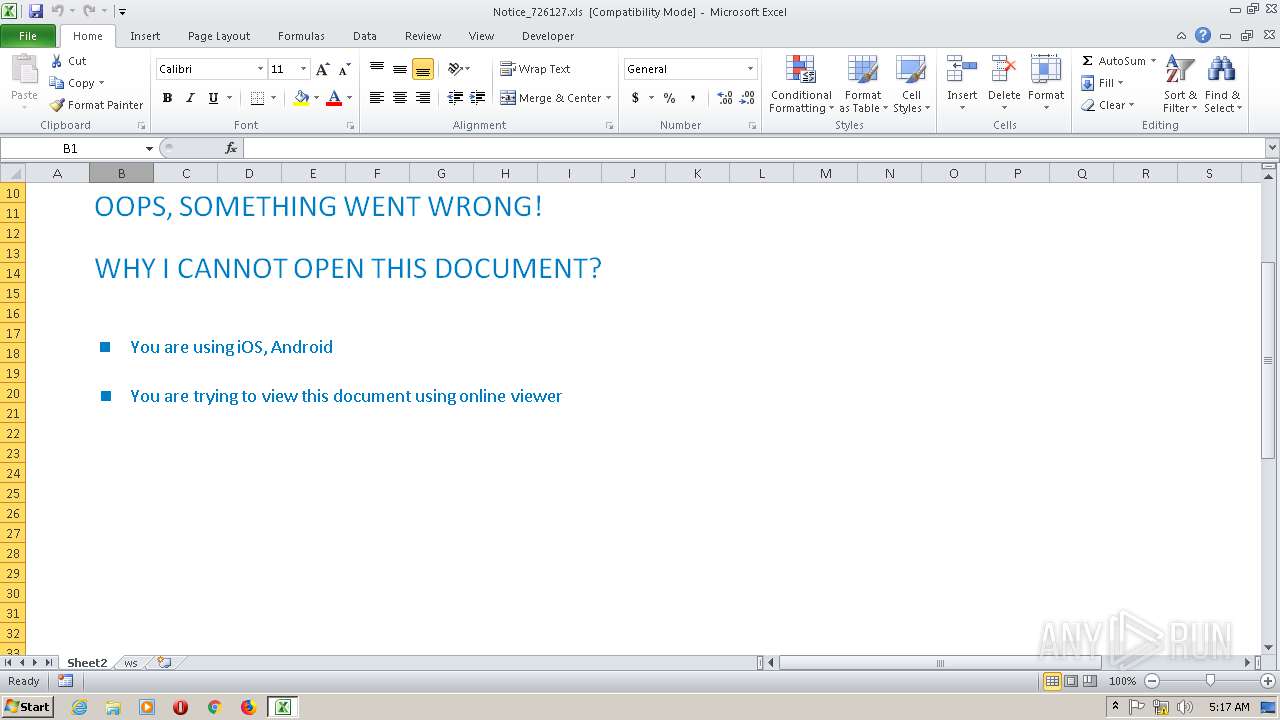Apply Comma Style format
This screenshot has height=720, width=1280.
click(693, 98)
